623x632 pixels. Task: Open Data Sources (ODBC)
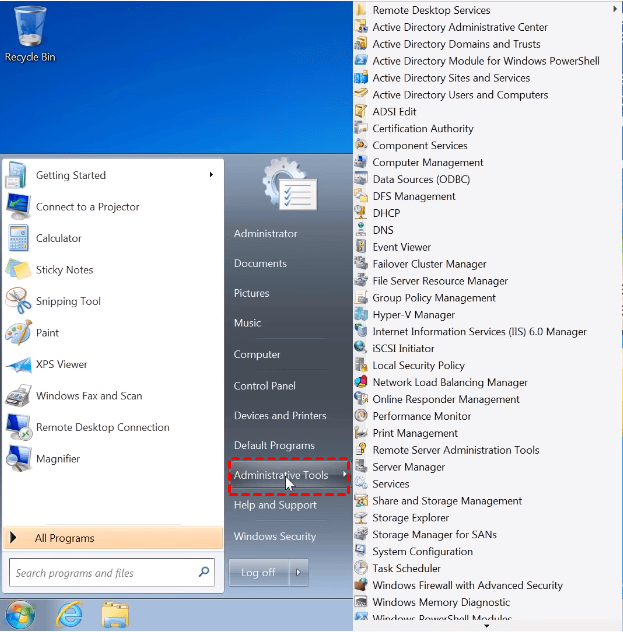[x=421, y=179]
